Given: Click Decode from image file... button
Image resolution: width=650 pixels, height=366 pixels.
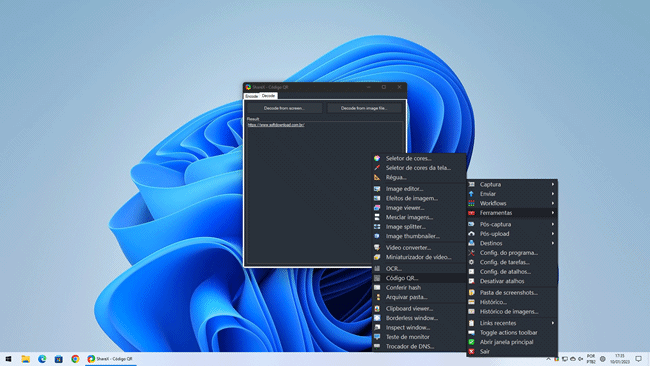Looking at the screenshot, I should 364,108.
